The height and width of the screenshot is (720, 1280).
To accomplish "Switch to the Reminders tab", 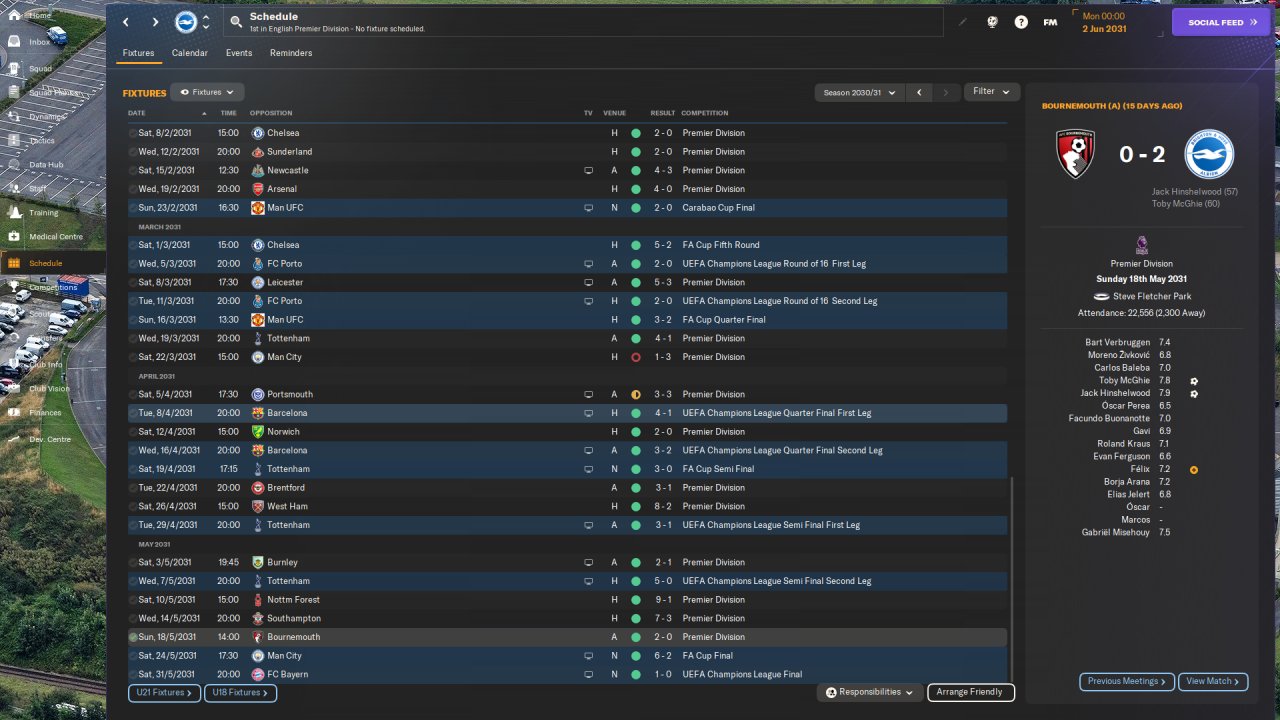I will pyautogui.click(x=291, y=53).
